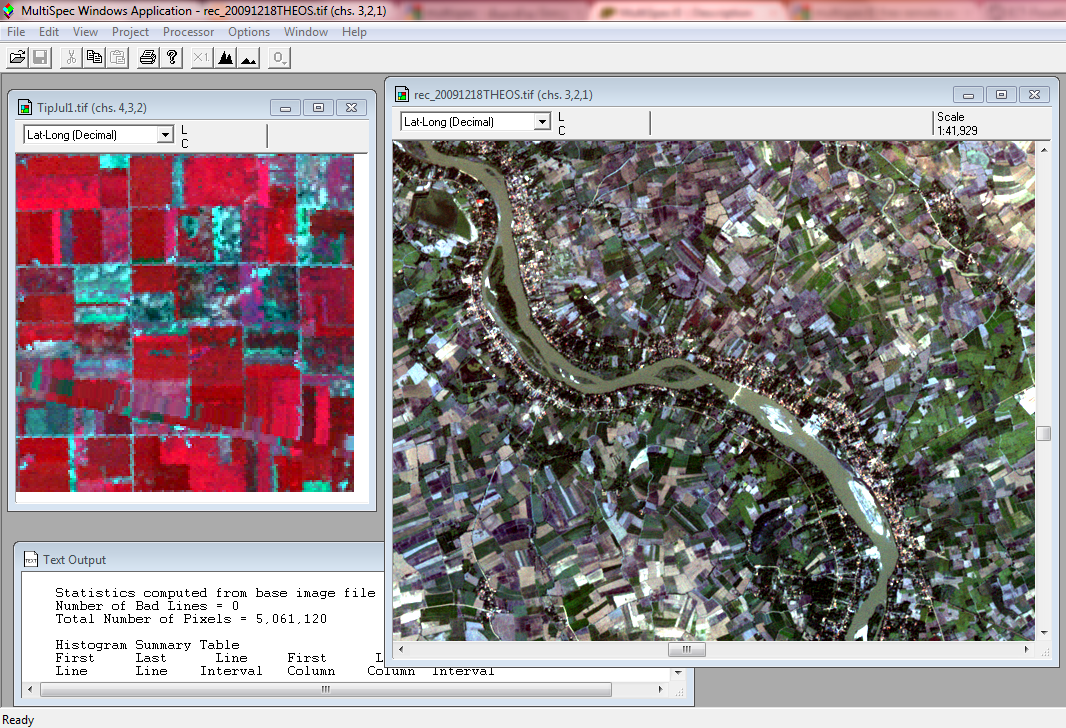Open an image file using the toolbar
Viewport: 1066px width, 728px height.
[16, 57]
